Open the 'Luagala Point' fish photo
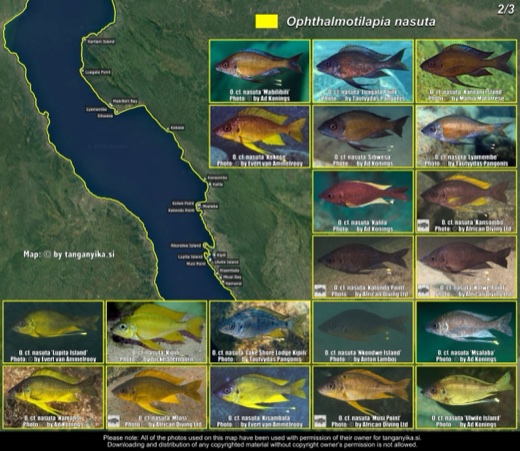Screen dimensions: 520x451 click(363, 71)
